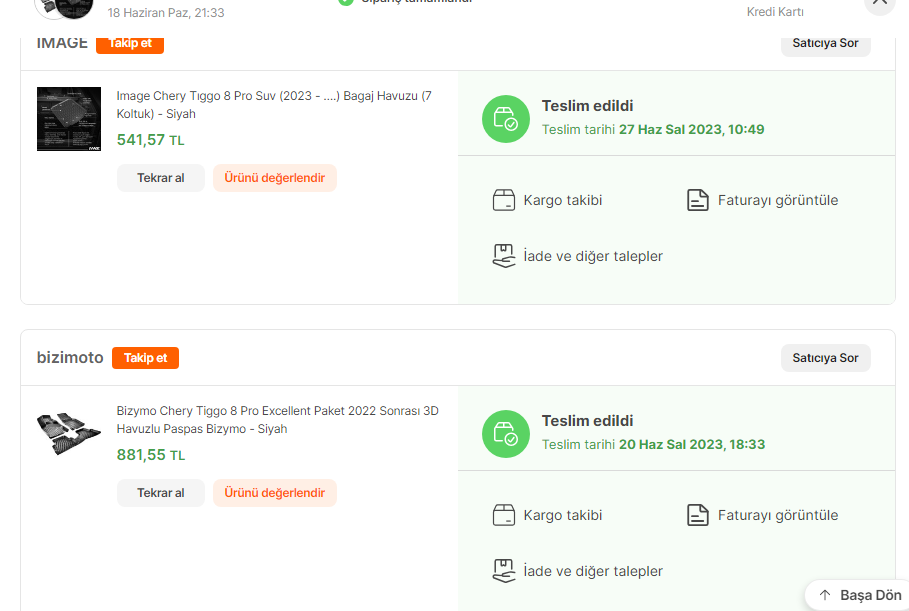Screen dimensions: 909x611
Task: Open the IMAGE seller name
Action: (x=62, y=43)
